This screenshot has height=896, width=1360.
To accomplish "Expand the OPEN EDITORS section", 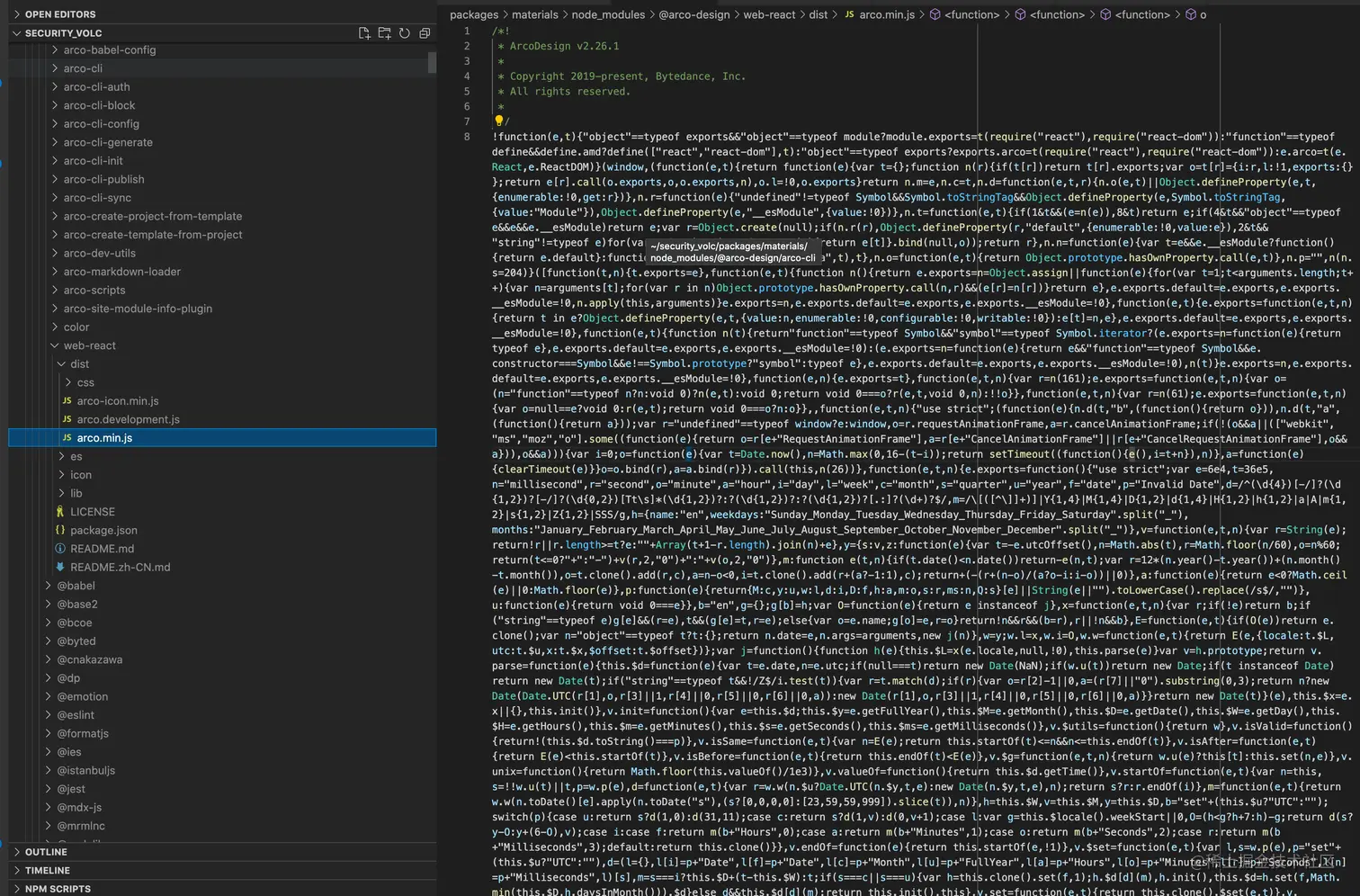I will pyautogui.click(x=16, y=14).
